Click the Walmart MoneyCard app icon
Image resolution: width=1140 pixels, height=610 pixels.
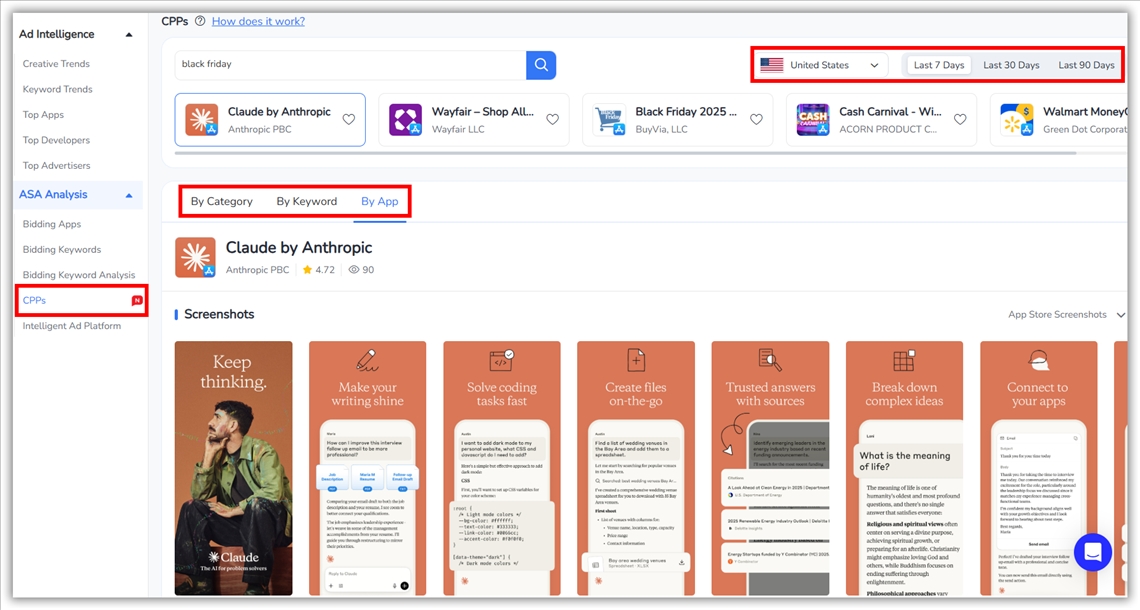1017,120
